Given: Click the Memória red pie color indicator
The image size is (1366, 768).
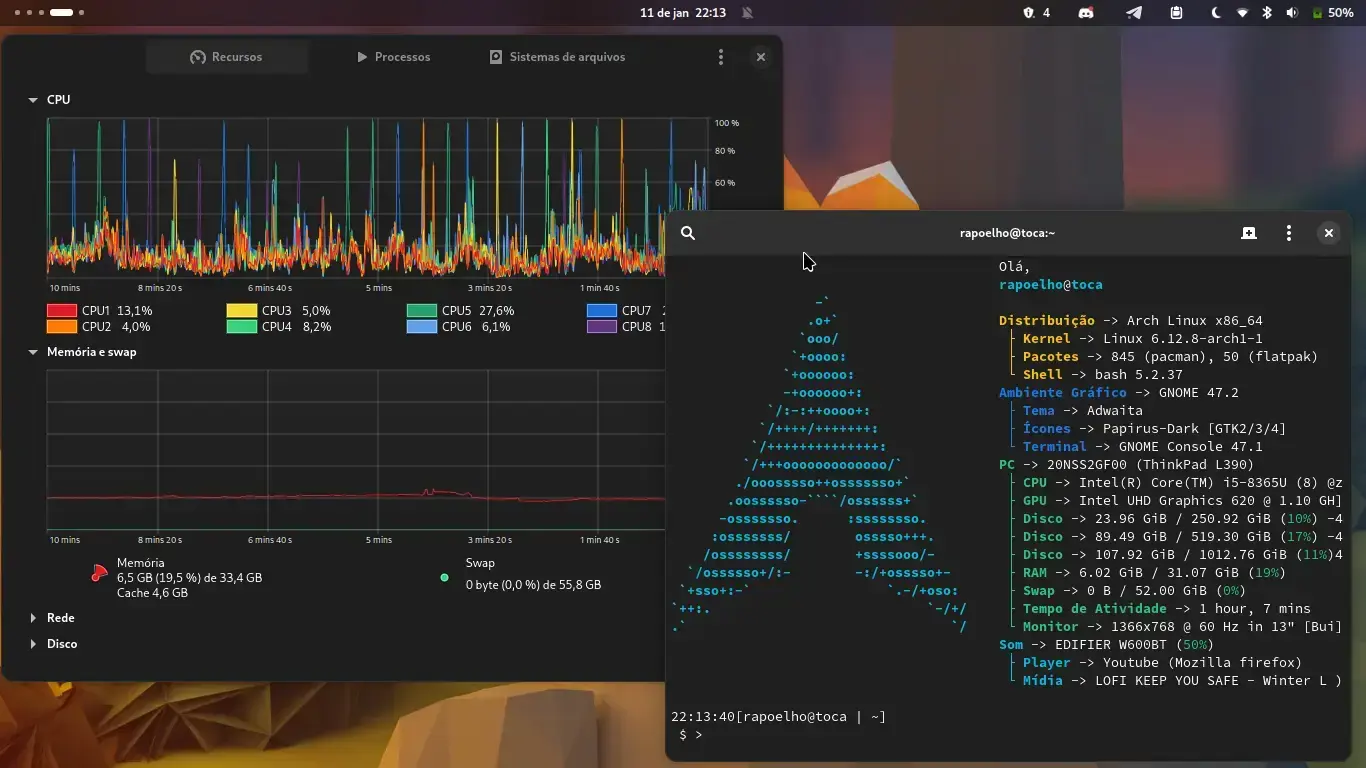Looking at the screenshot, I should tap(98, 573).
